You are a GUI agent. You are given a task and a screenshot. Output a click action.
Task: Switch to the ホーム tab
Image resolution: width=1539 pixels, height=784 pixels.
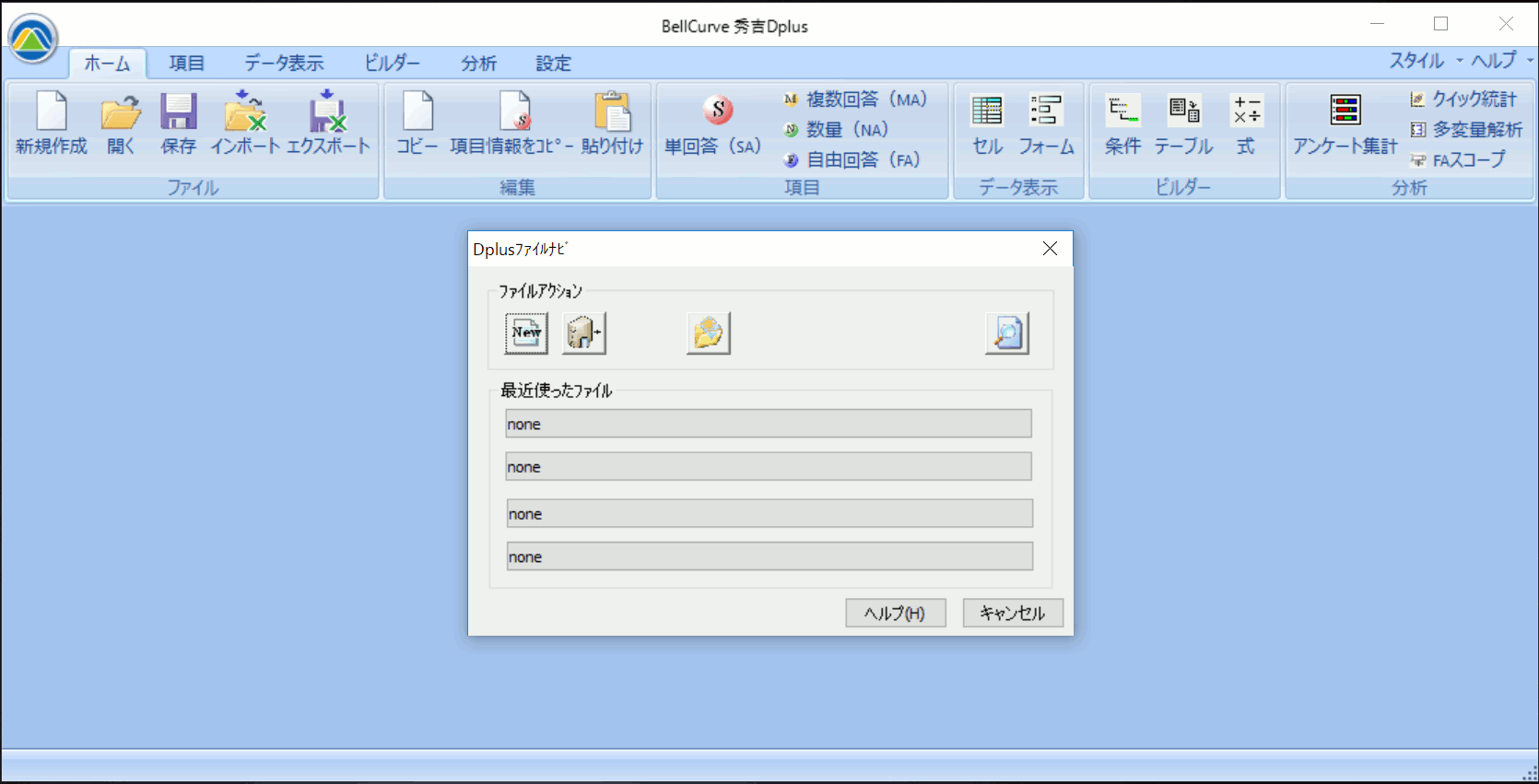click(x=107, y=64)
